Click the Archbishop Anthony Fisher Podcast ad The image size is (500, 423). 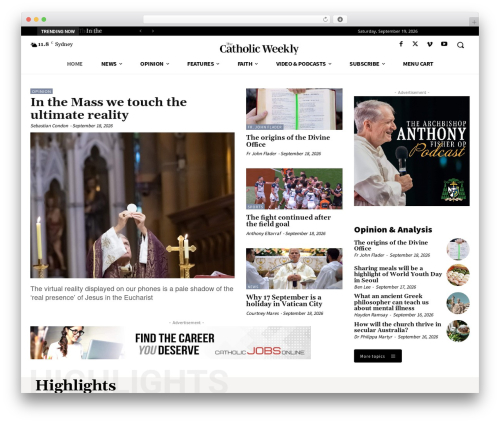[412, 151]
